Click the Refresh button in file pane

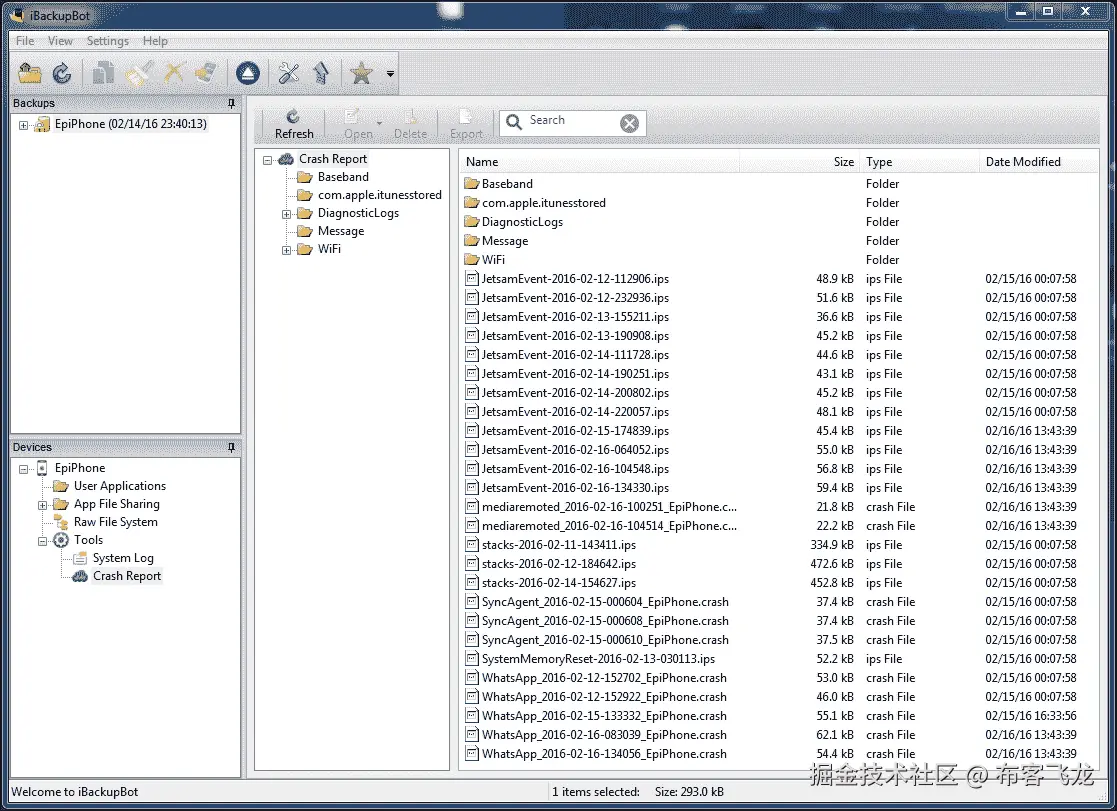pyautogui.click(x=294, y=124)
